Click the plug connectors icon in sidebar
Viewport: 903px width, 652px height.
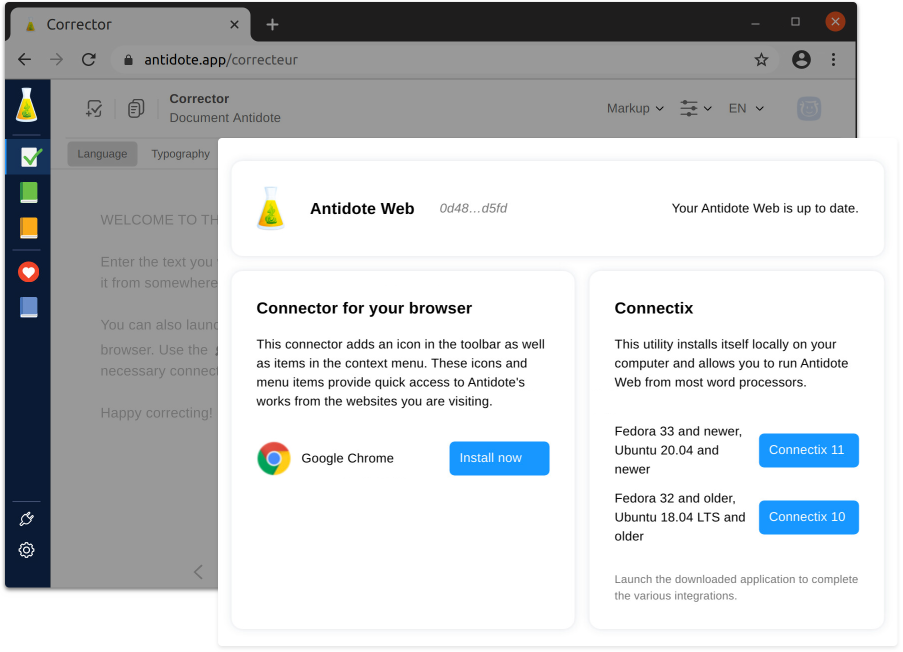tap(27, 519)
